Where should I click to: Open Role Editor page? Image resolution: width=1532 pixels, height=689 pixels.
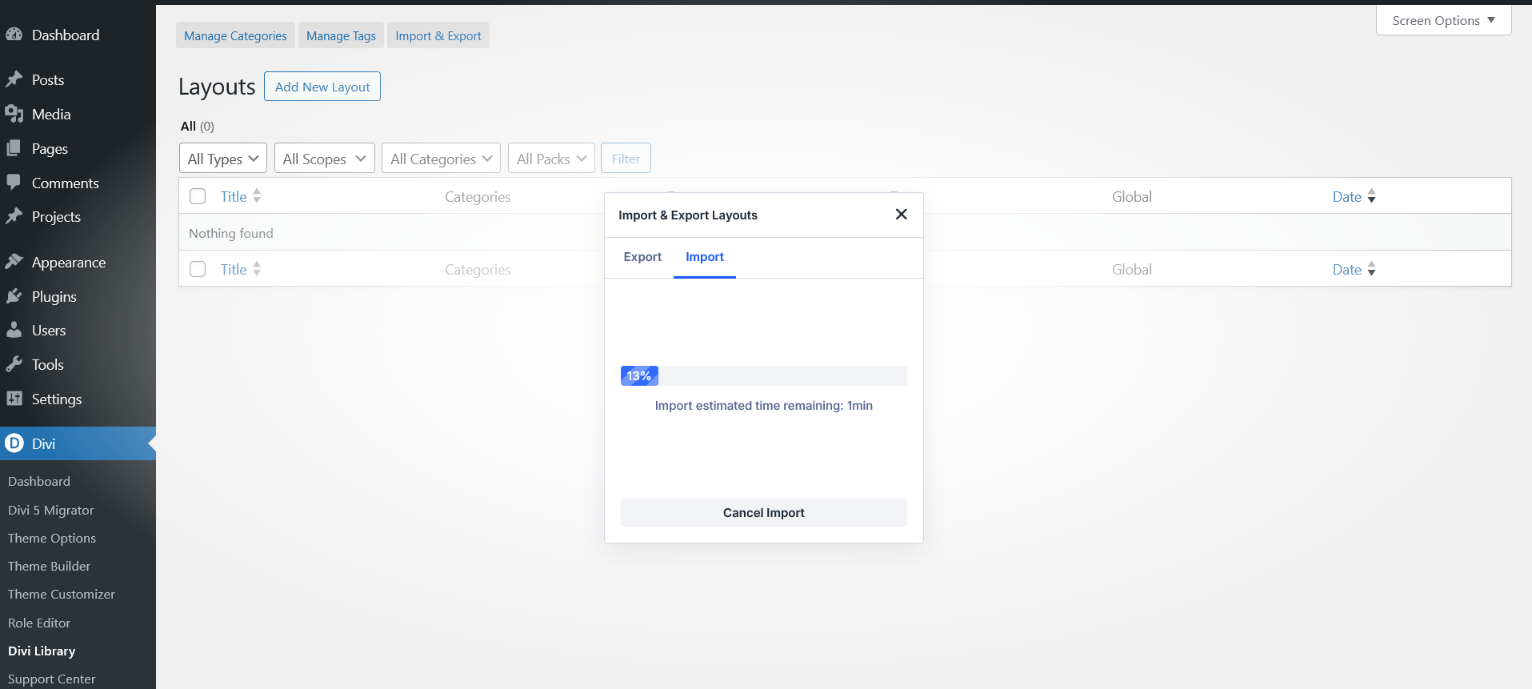tap(39, 622)
